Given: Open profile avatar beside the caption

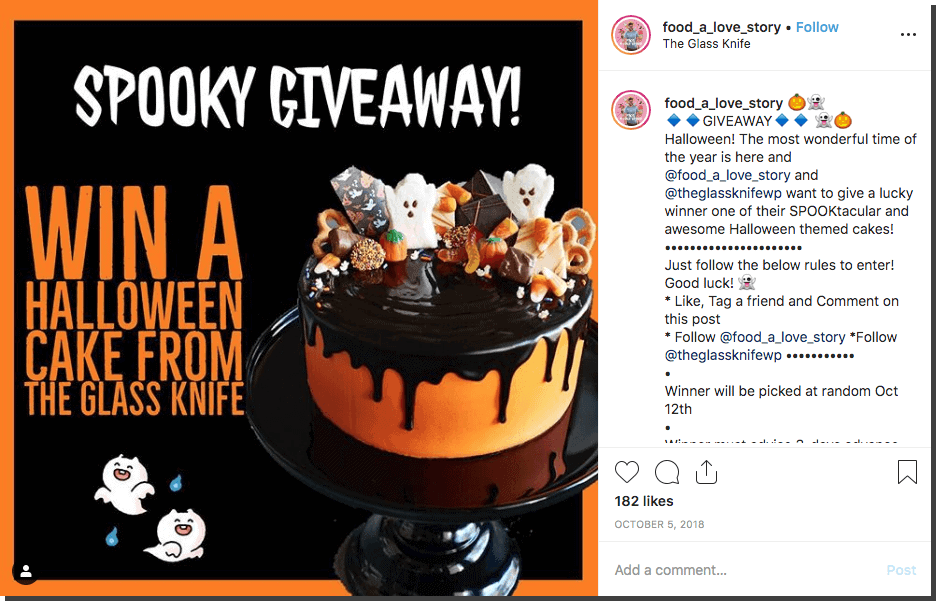Looking at the screenshot, I should point(631,110).
